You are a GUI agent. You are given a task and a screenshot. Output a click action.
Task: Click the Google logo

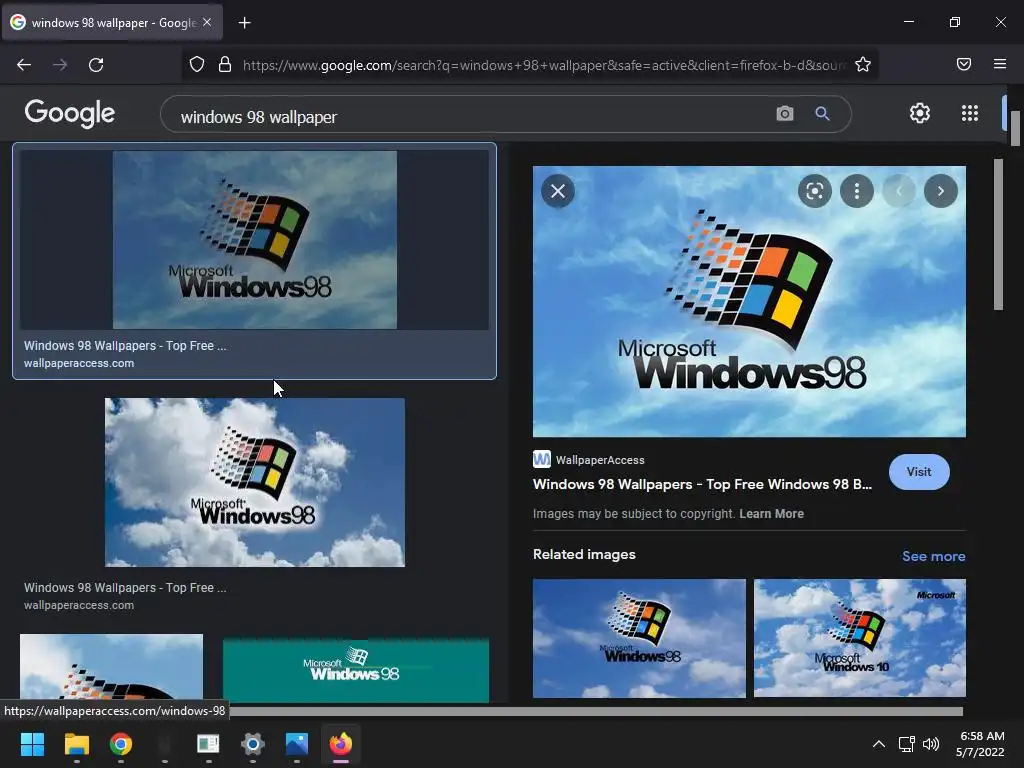(x=70, y=114)
